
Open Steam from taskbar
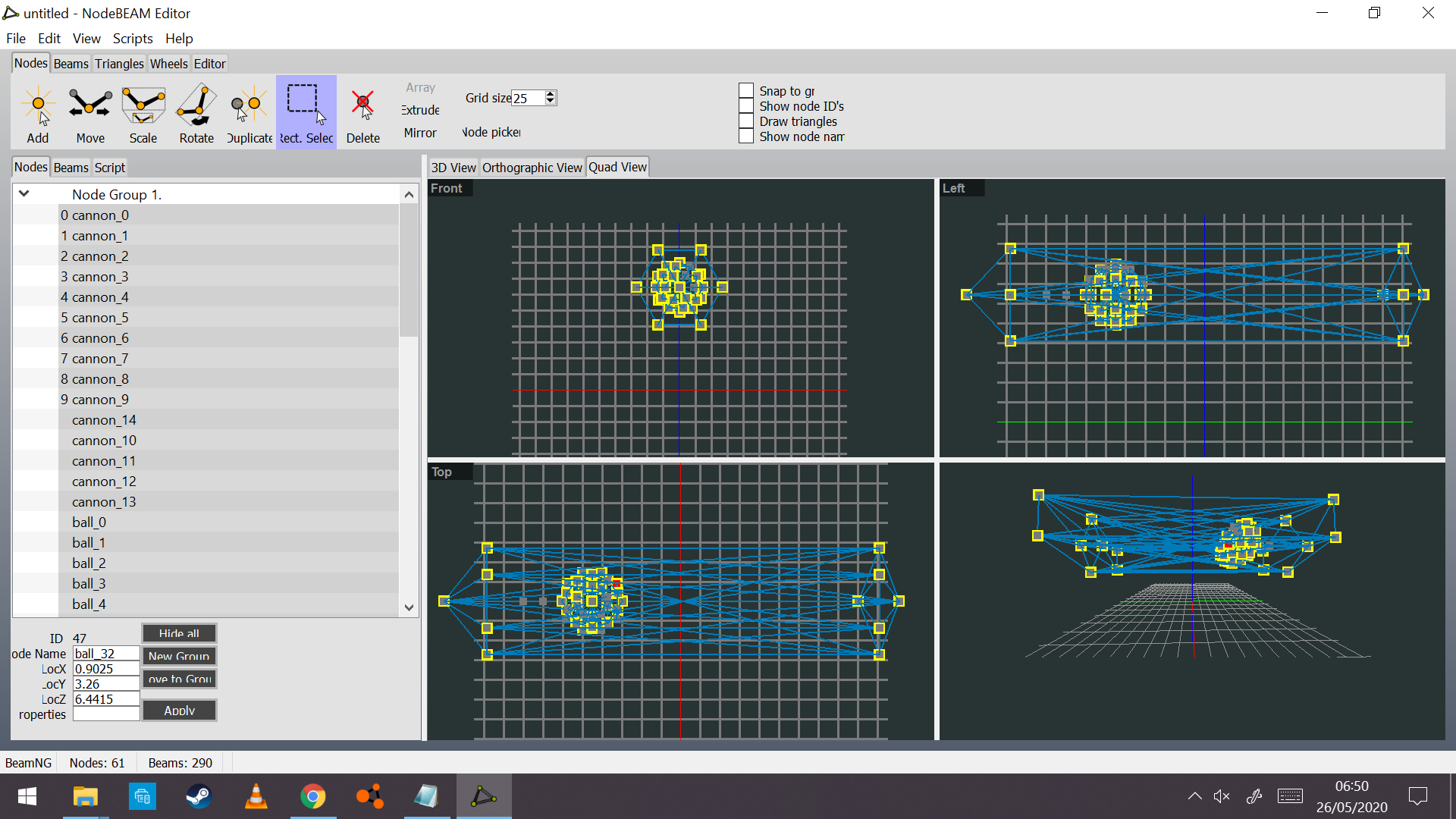pyautogui.click(x=199, y=796)
